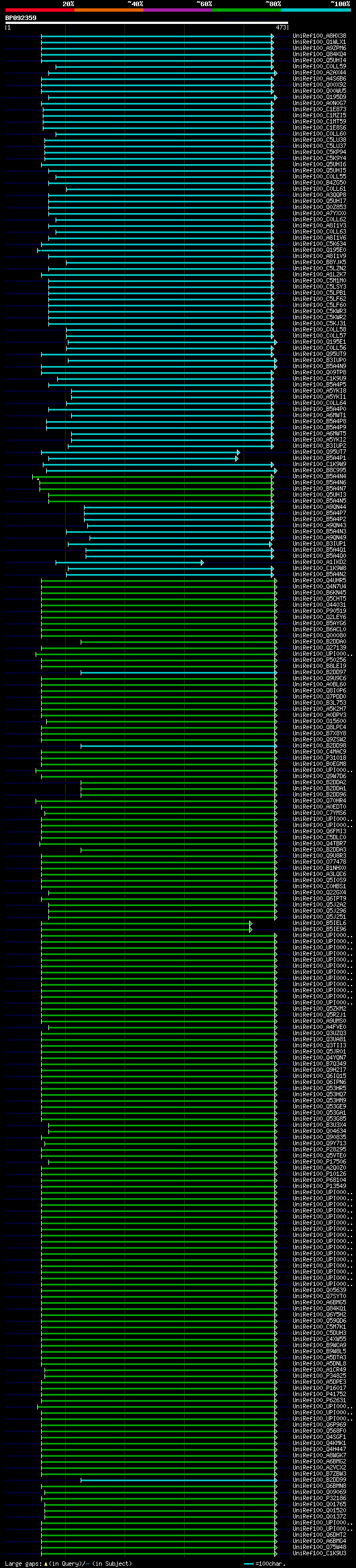Select hit label UniRef100_C5KP94
The height and width of the screenshot is (1568, 356).
[319, 152]
